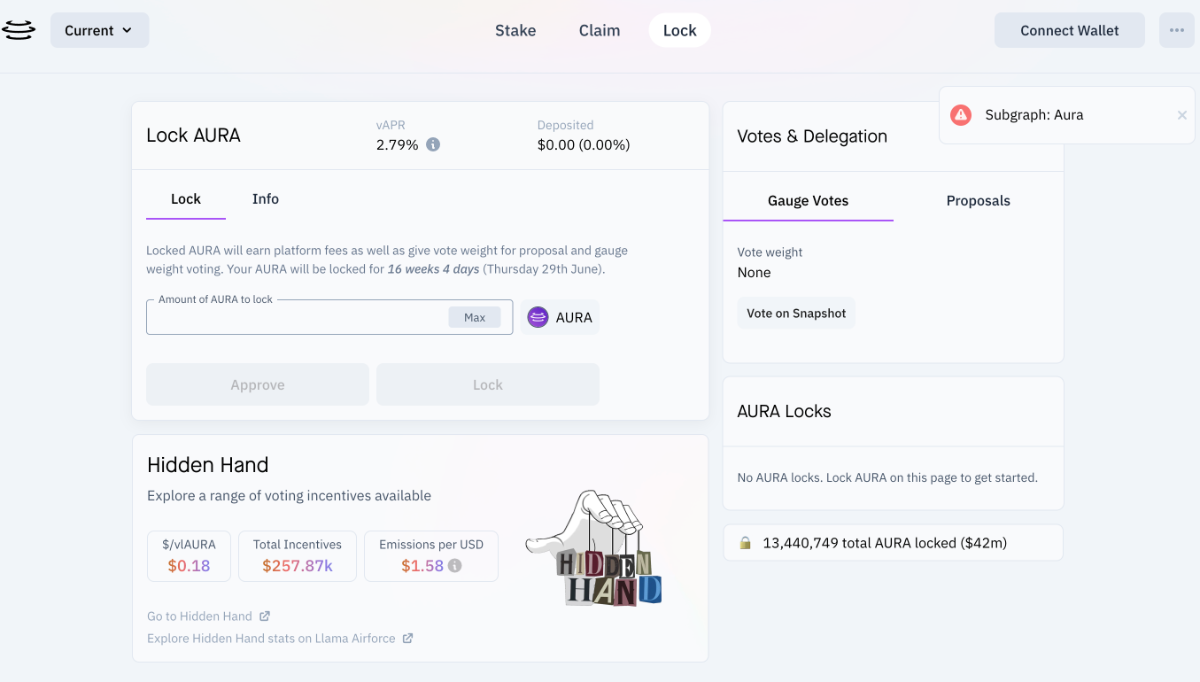Click the Subgraph: Aura notification text

pos(1034,115)
